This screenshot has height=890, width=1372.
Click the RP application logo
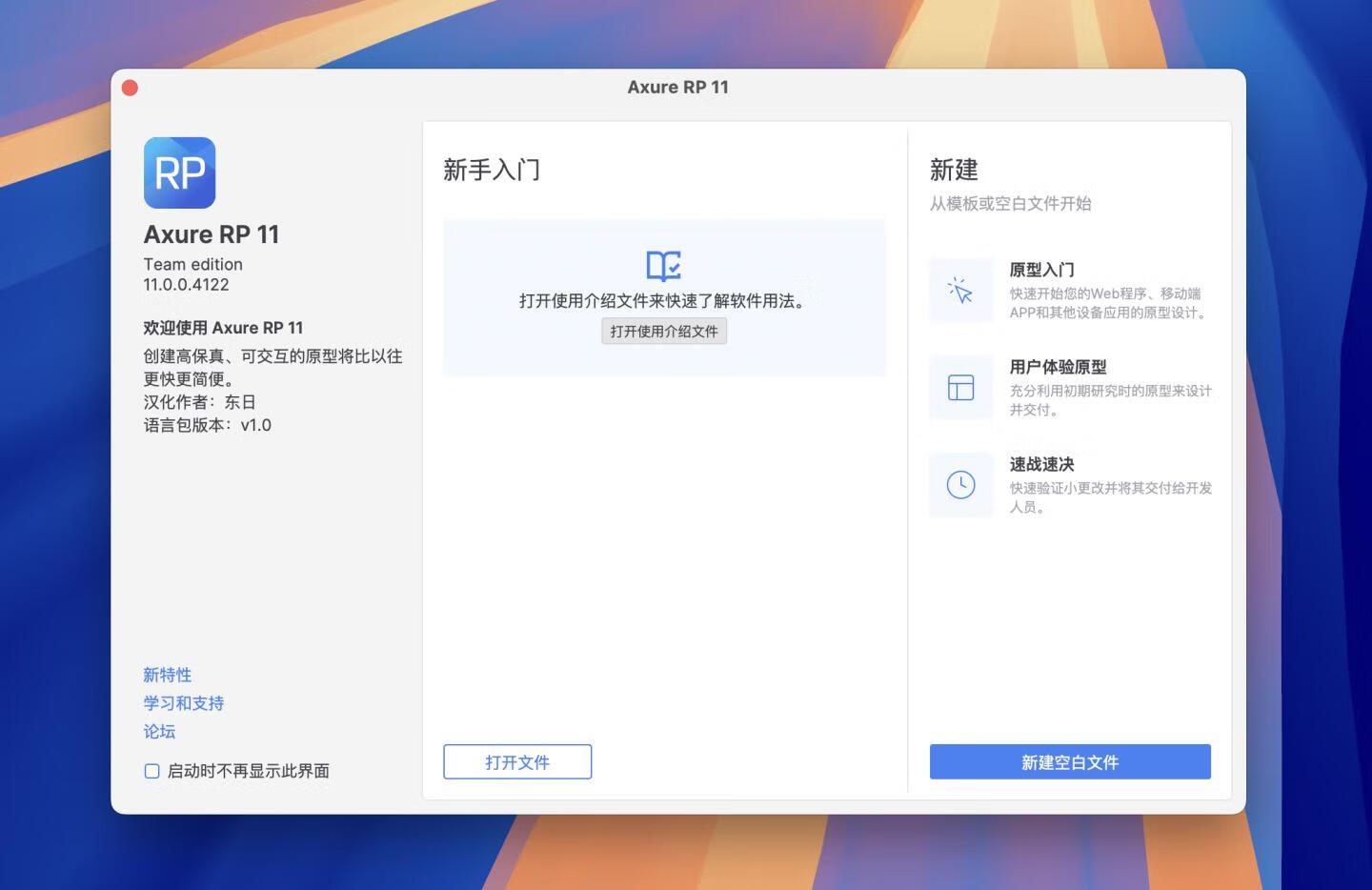(x=180, y=172)
